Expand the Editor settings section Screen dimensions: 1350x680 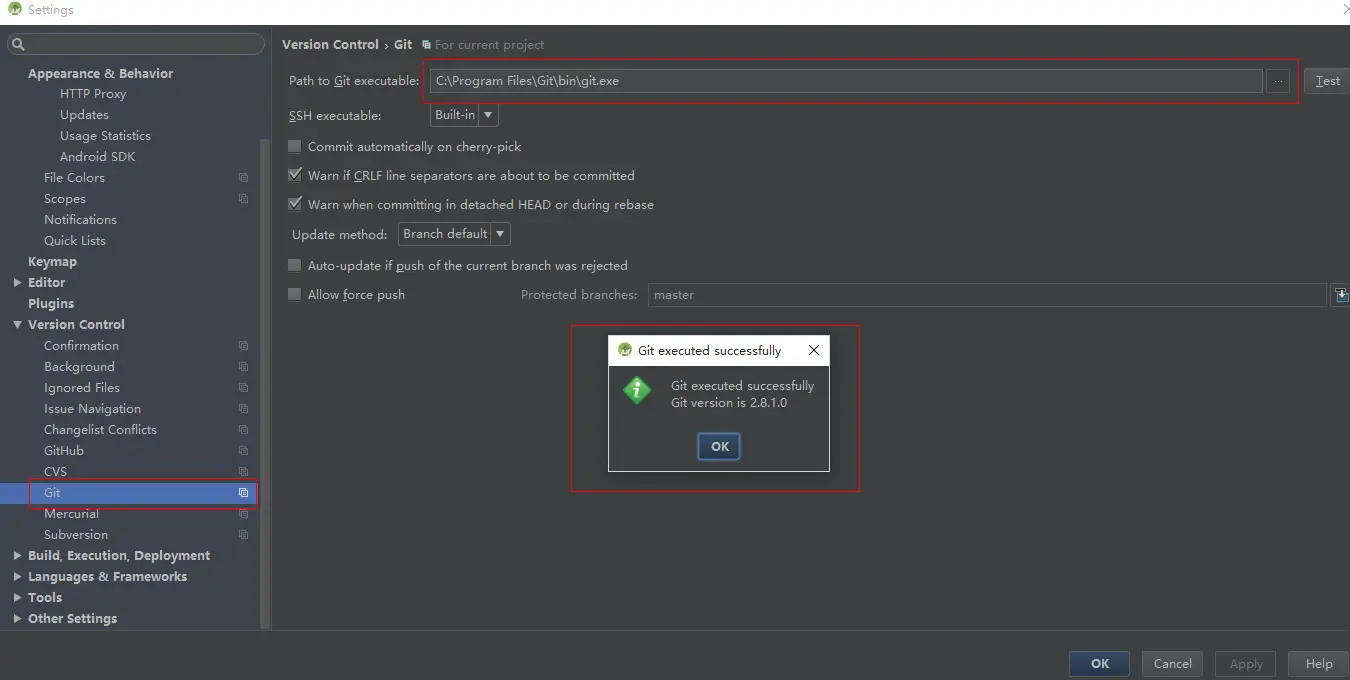[x=17, y=283]
